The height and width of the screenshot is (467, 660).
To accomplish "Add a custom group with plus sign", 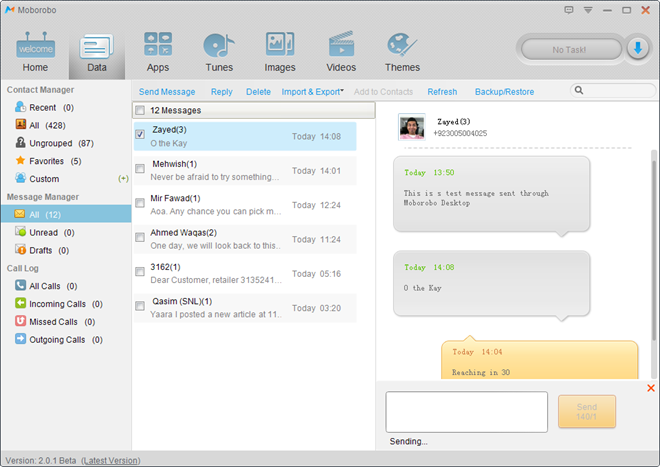I will [123, 179].
